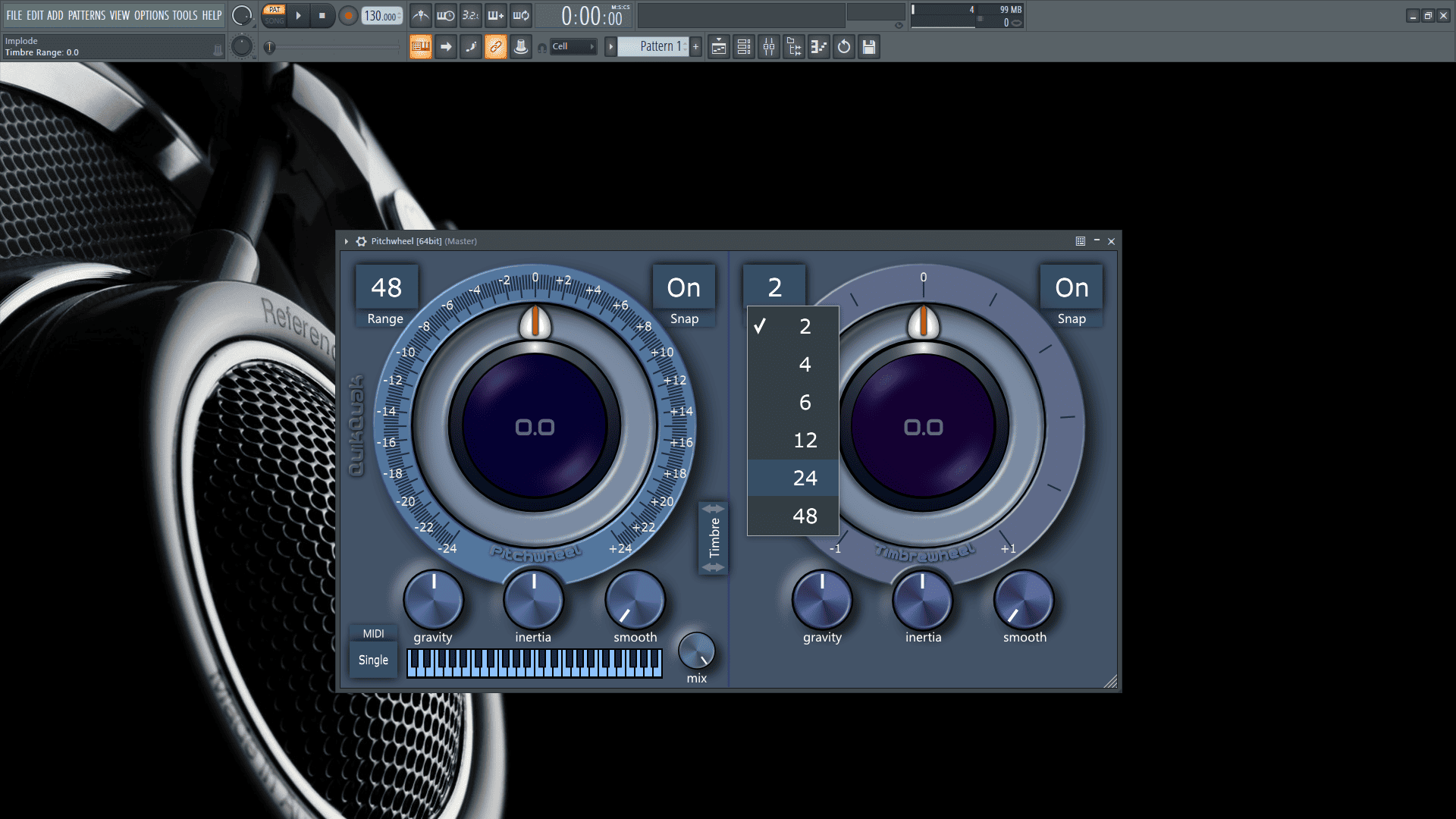Viewport: 1456px width, 819px height.
Task: Click the Pitchwheel inertia knob
Action: 533,600
